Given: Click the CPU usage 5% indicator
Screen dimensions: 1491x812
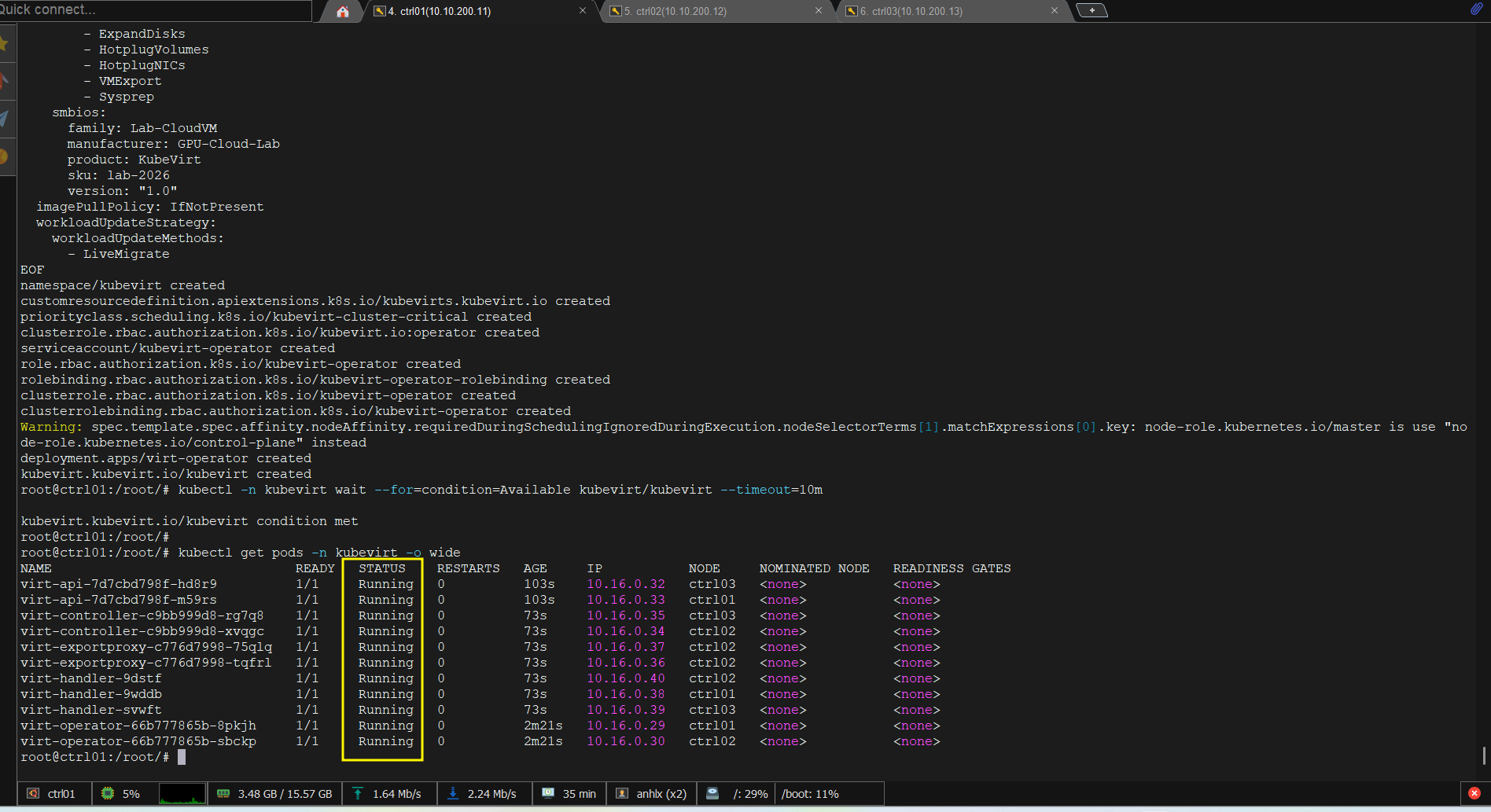Looking at the screenshot, I should click(x=125, y=794).
